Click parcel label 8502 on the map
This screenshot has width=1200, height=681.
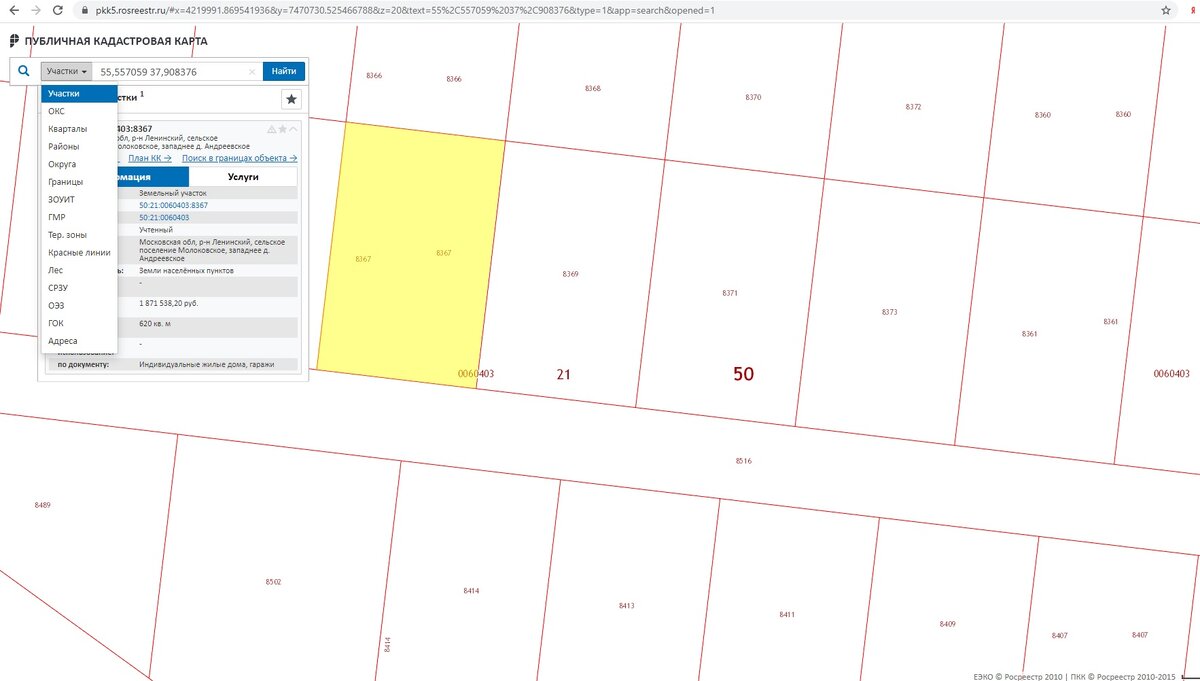[x=273, y=581]
